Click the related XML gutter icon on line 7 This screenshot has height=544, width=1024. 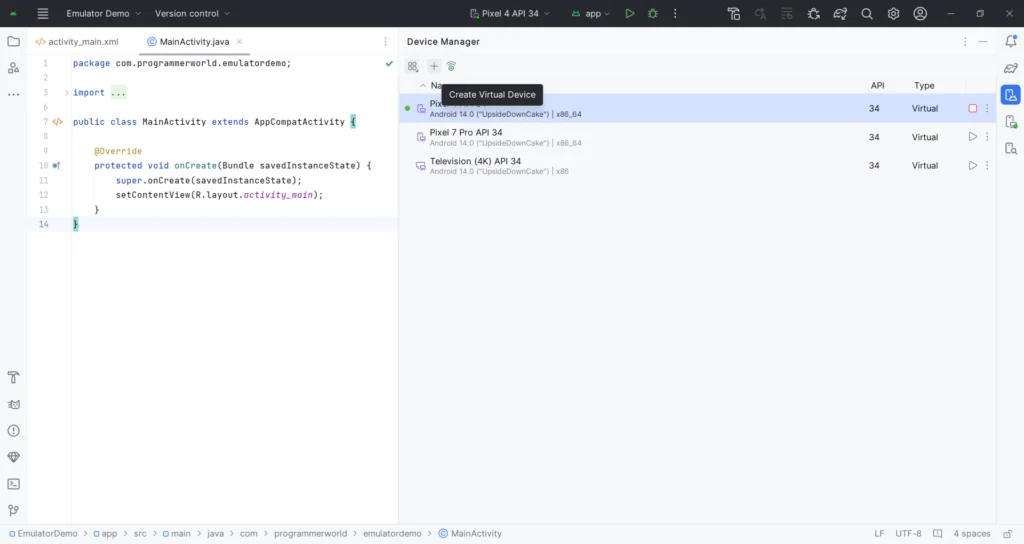(57, 122)
